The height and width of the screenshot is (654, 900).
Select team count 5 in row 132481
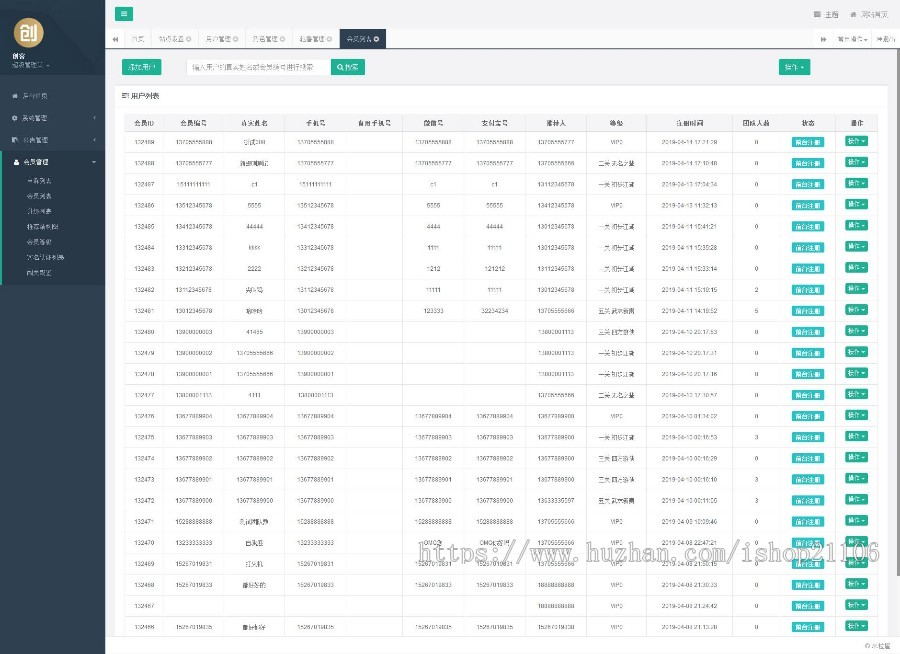click(756, 311)
